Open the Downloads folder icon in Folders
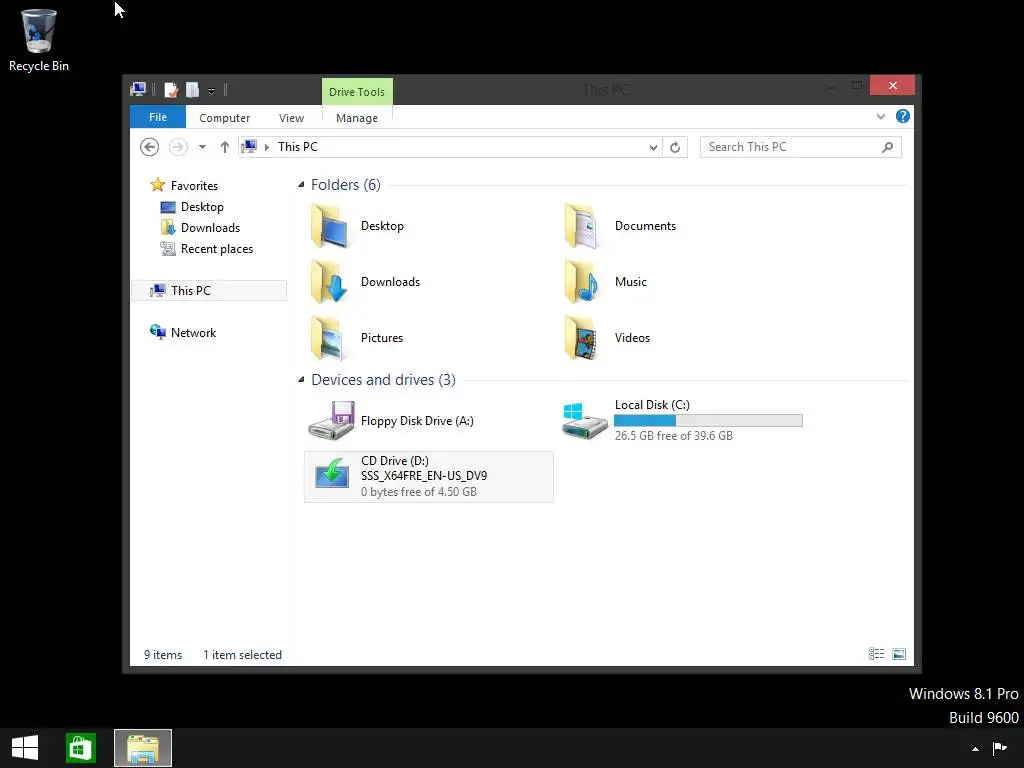Viewport: 1024px width, 768px height. [330, 282]
